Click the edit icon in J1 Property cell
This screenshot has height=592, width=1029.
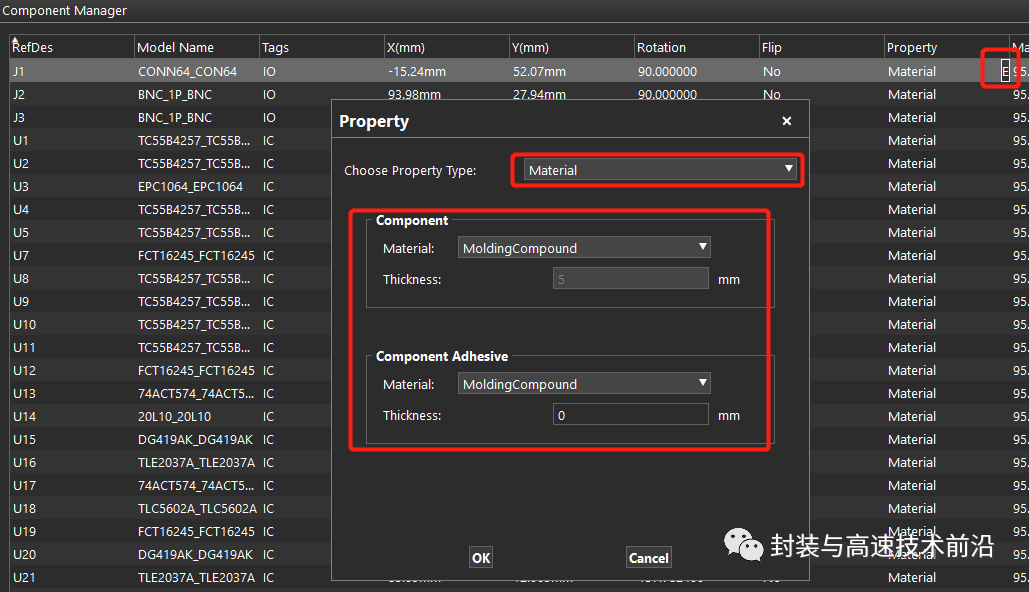[x=1005, y=71]
